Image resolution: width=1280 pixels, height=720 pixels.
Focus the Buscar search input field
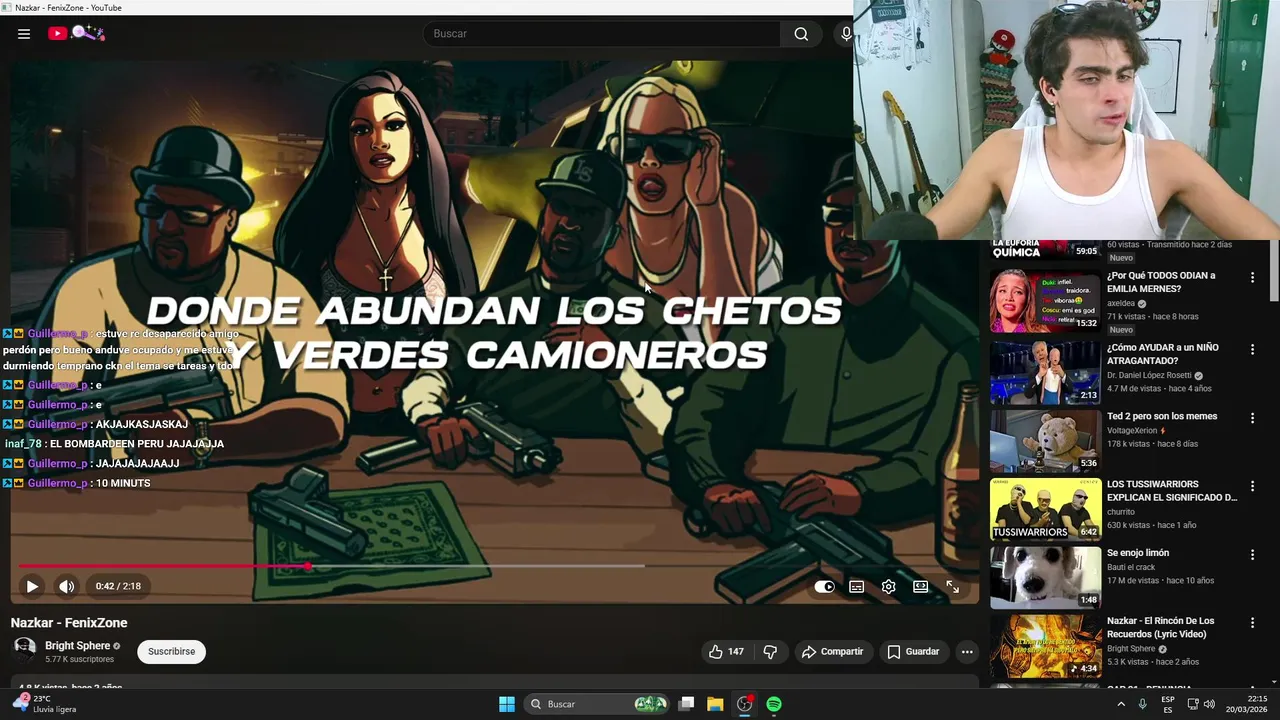pyautogui.click(x=603, y=34)
